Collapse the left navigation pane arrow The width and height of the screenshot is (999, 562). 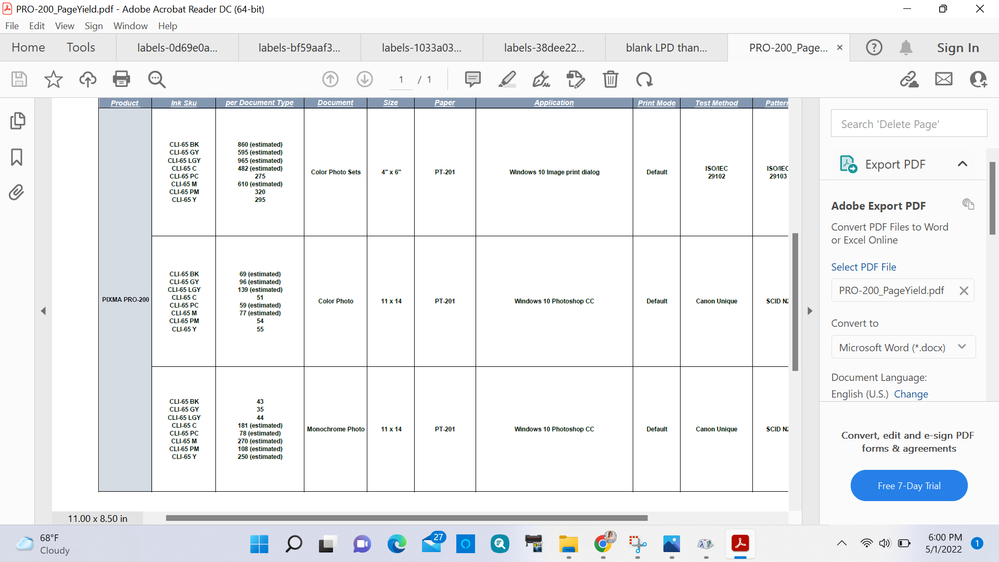coord(43,311)
